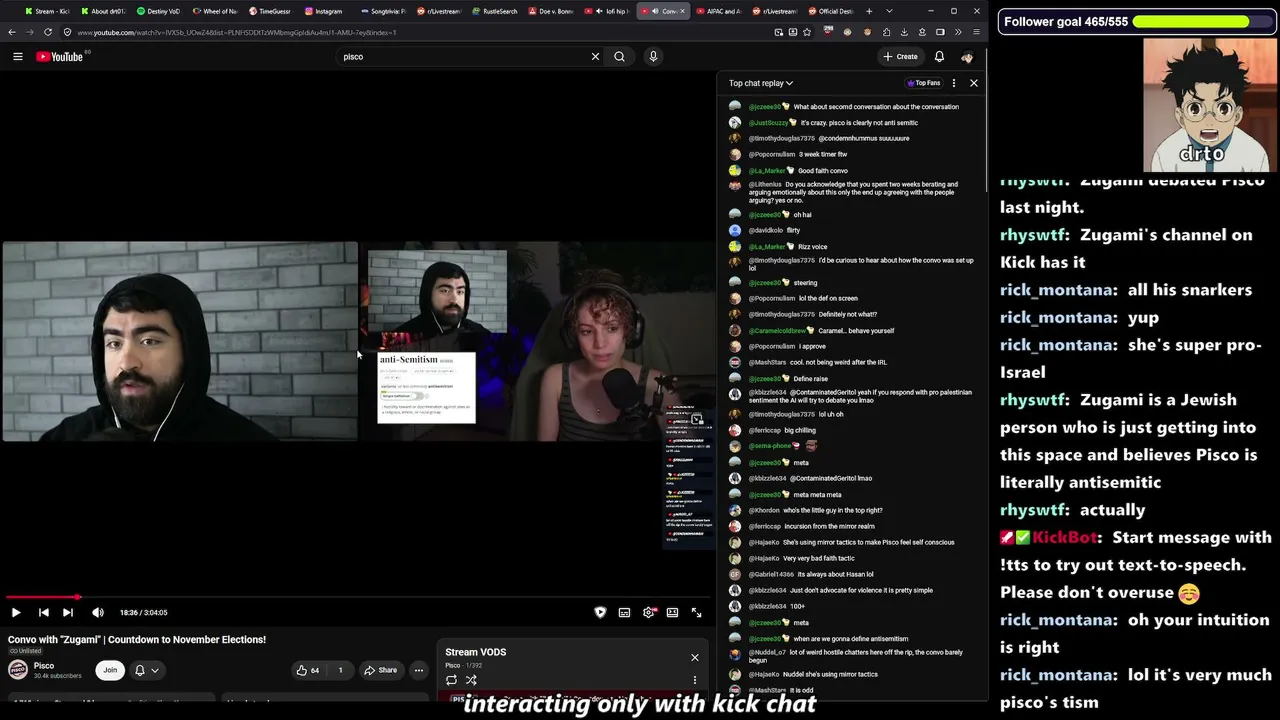Viewport: 1280px width, 720px height.
Task: Click the video frame showing the debate
Action: (358, 341)
